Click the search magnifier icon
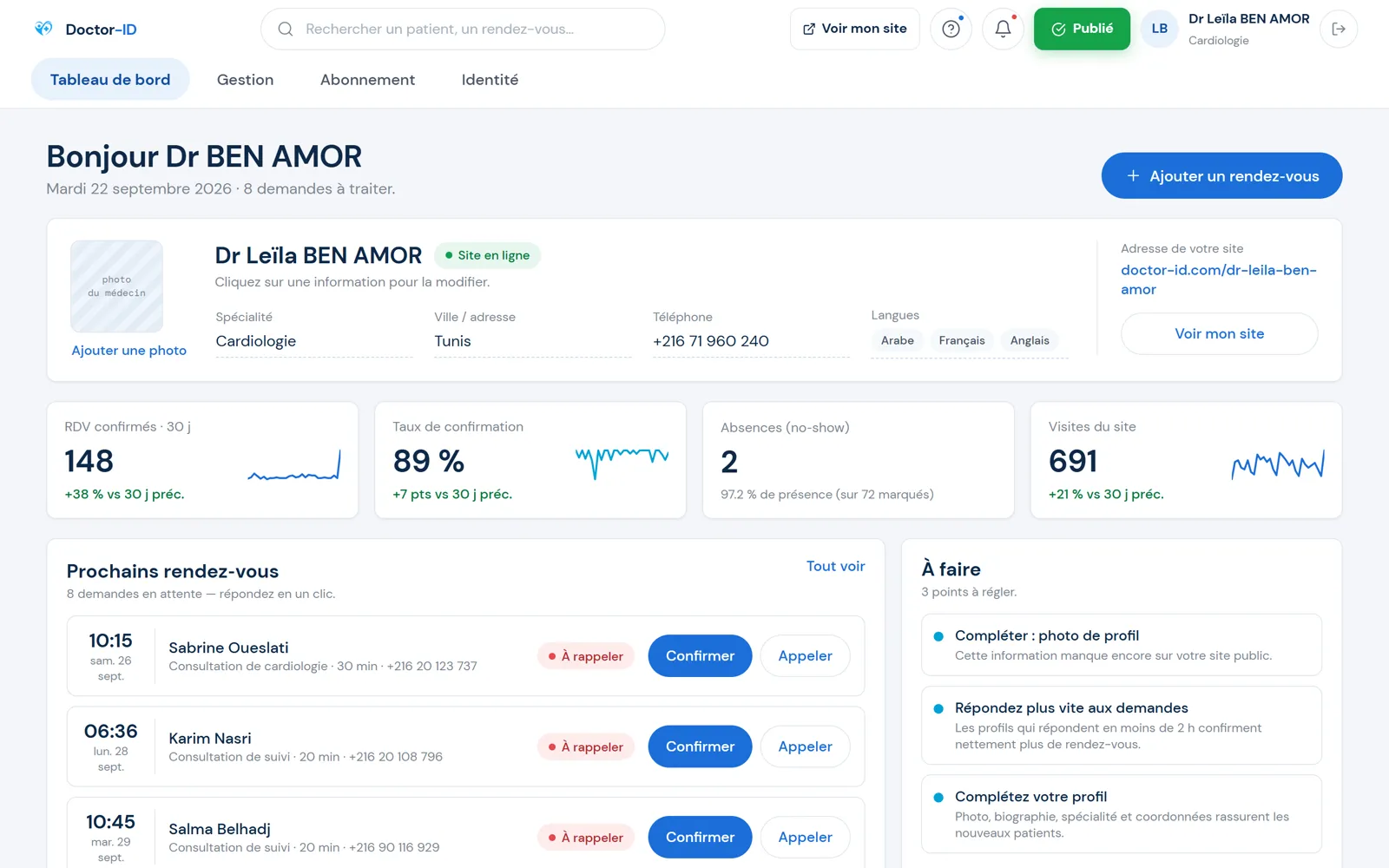Viewport: 1389px width, 868px height. point(285,29)
